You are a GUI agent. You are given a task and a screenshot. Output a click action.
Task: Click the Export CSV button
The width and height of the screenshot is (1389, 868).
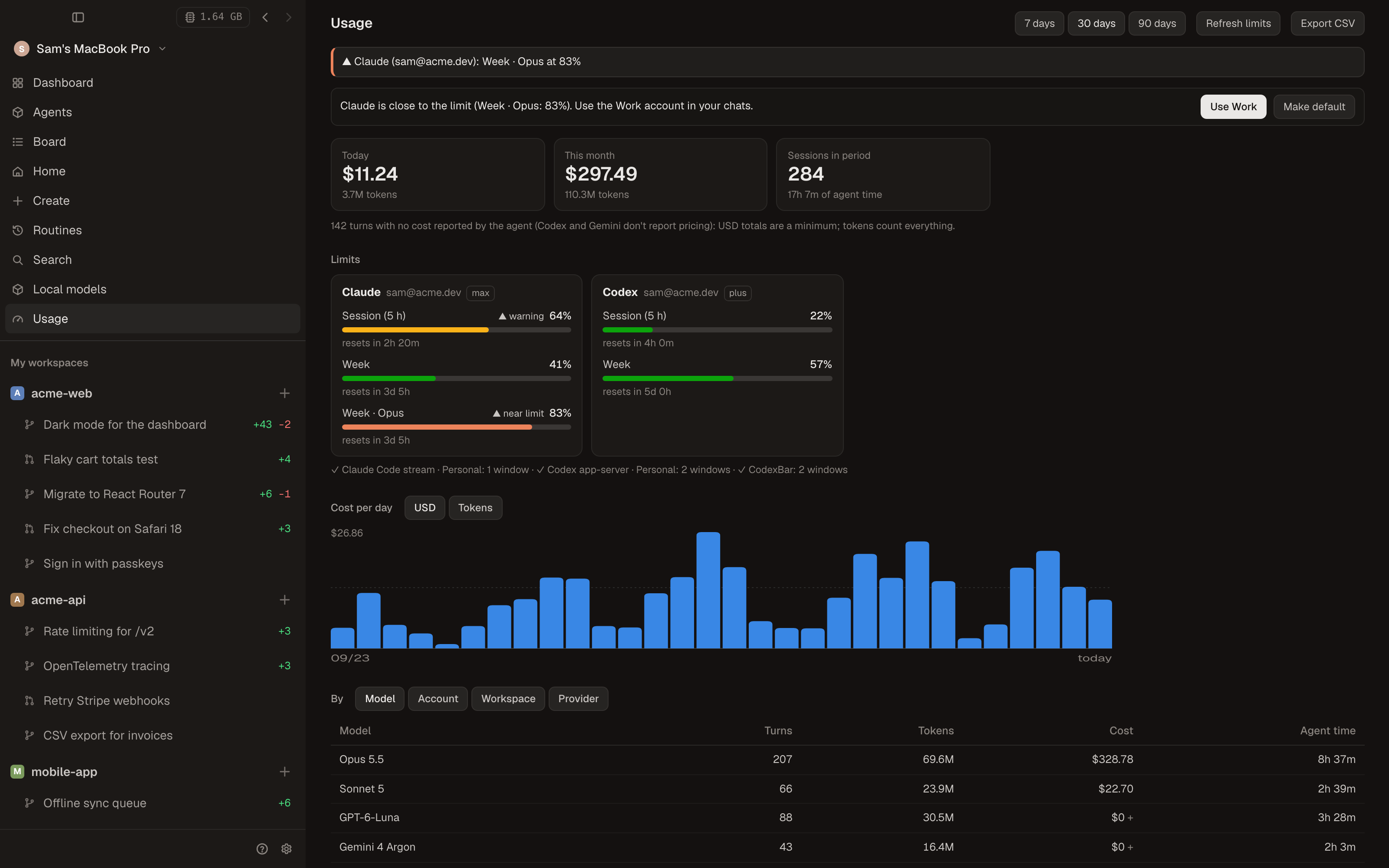(x=1327, y=23)
